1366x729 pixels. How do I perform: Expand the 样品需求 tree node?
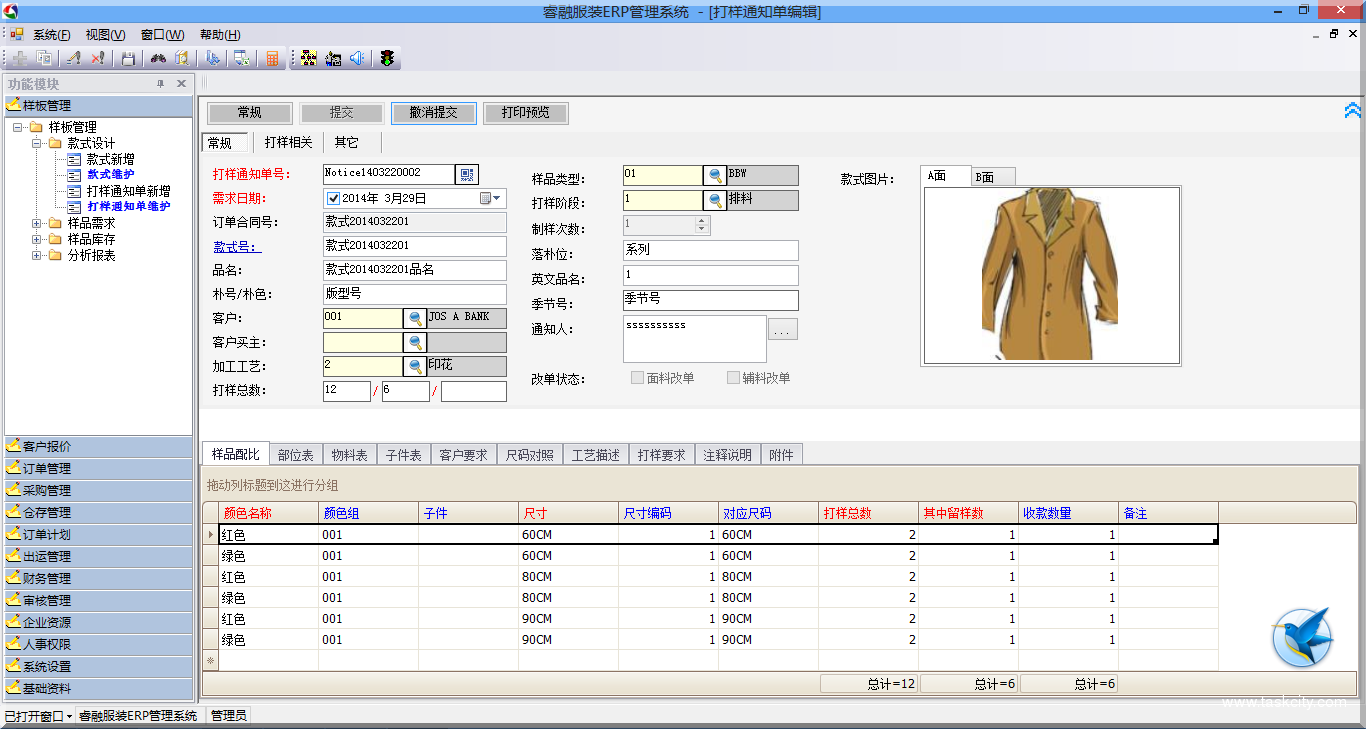pos(37,223)
